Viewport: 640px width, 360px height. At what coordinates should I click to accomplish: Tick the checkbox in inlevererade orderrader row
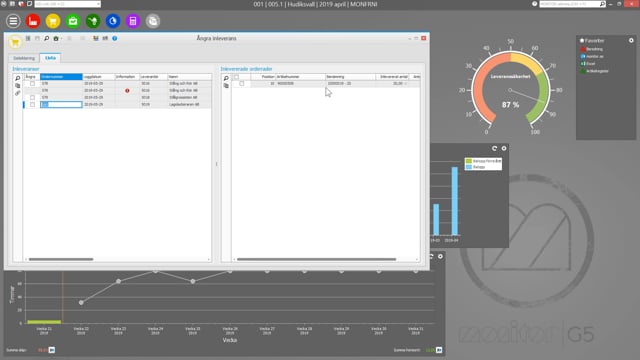242,84
